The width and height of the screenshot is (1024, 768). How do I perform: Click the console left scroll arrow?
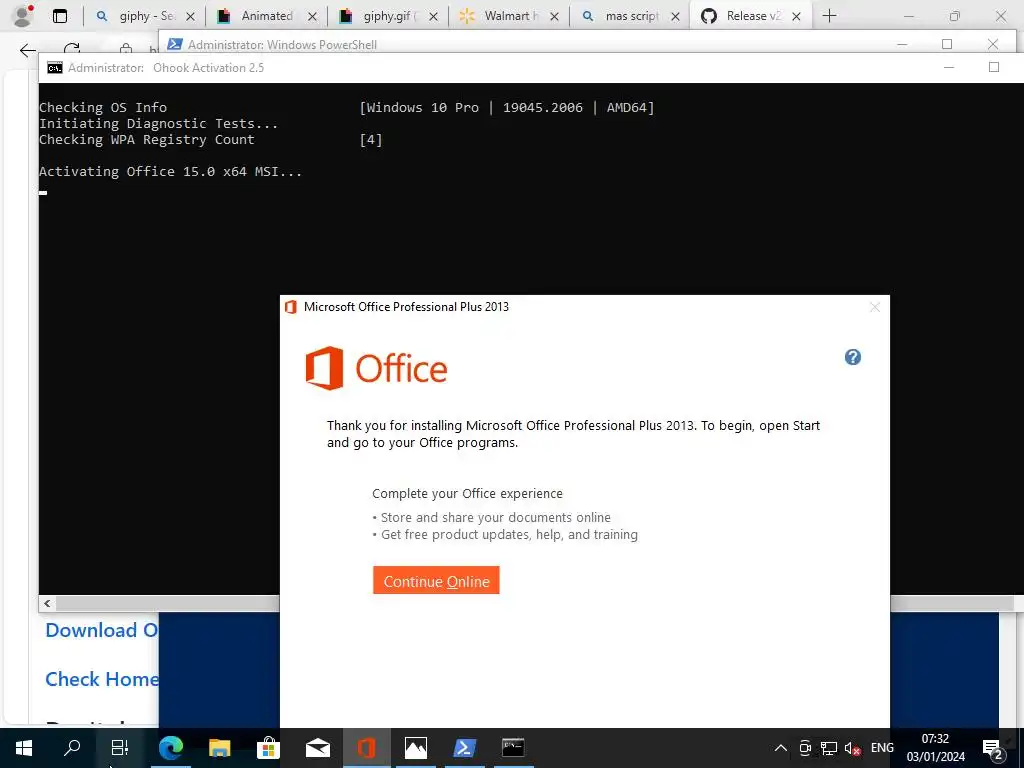47,603
